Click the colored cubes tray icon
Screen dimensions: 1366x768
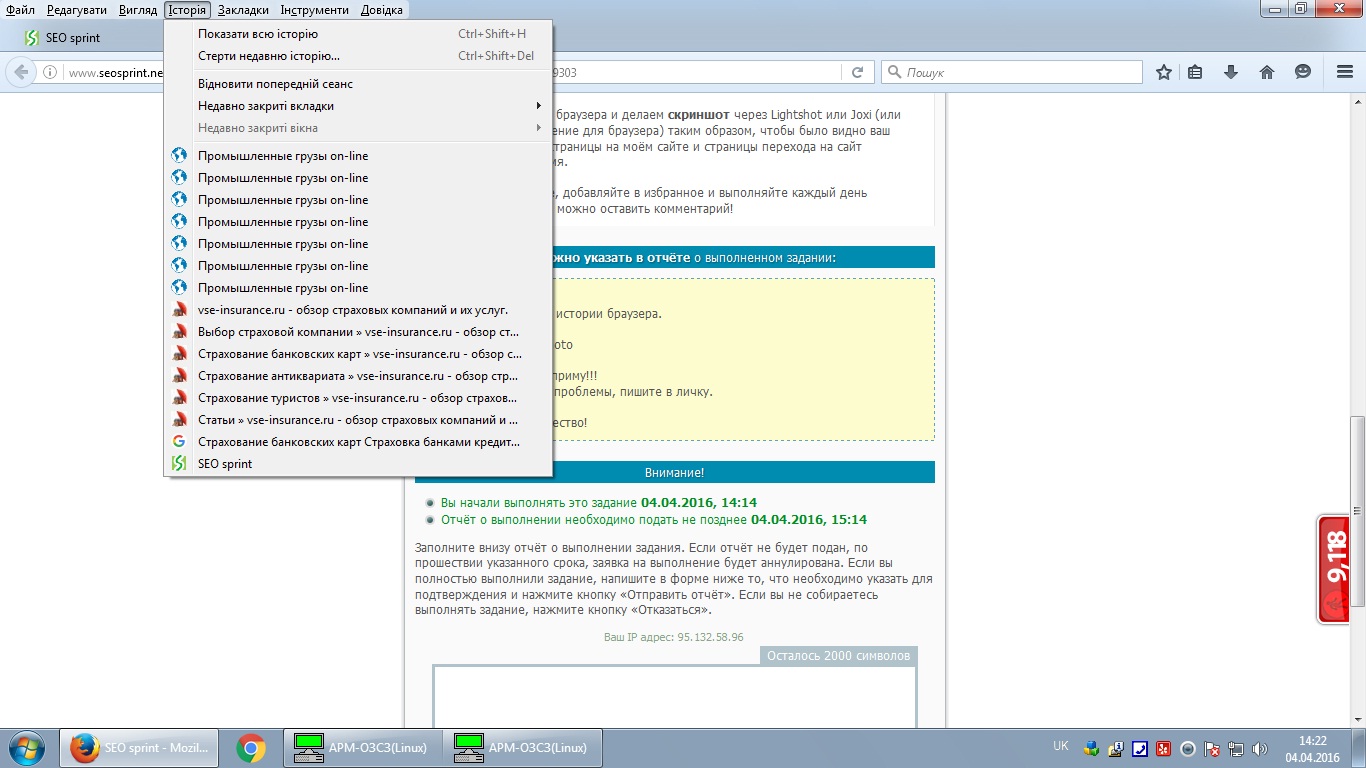tap(1091, 748)
